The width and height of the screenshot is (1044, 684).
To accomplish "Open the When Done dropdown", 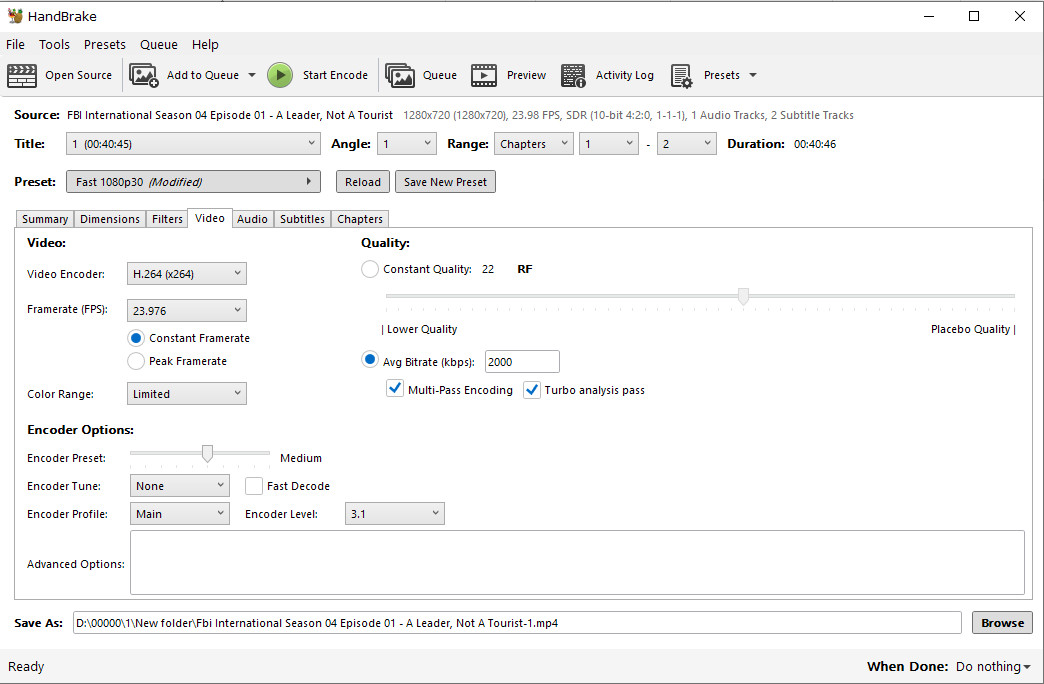I will (993, 666).
